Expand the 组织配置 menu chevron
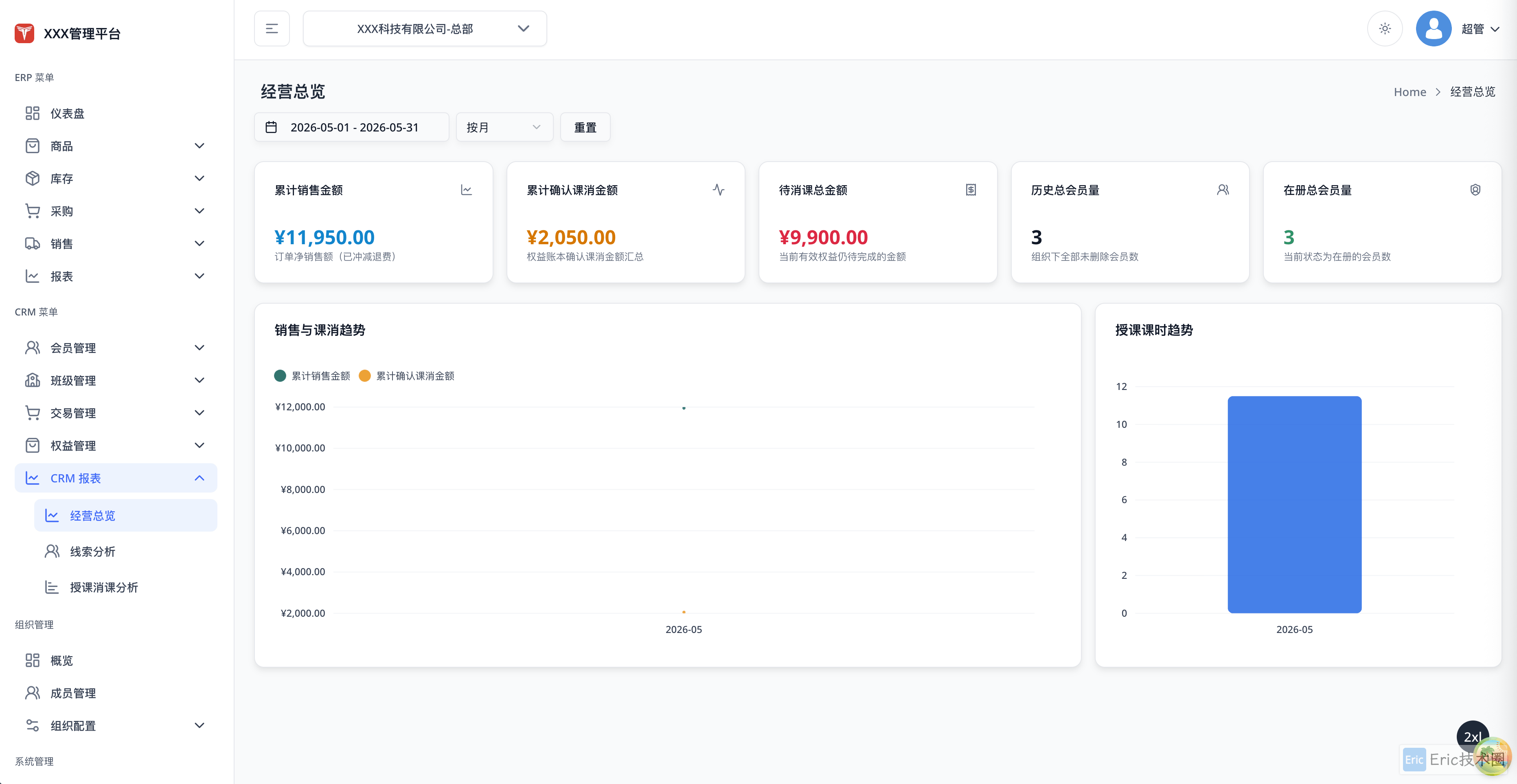 coord(199,726)
